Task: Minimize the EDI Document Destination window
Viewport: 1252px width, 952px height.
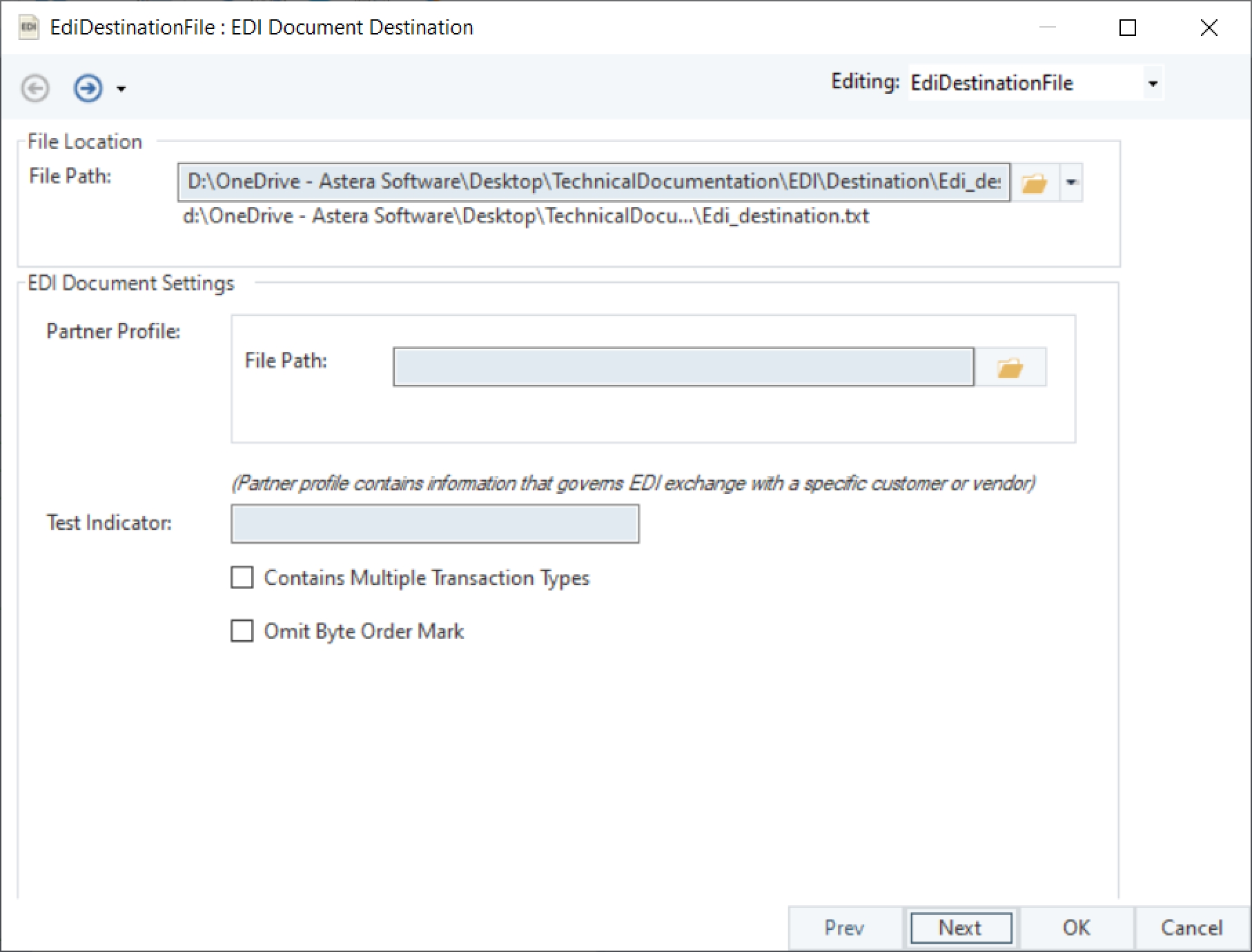Action: [x=1047, y=28]
